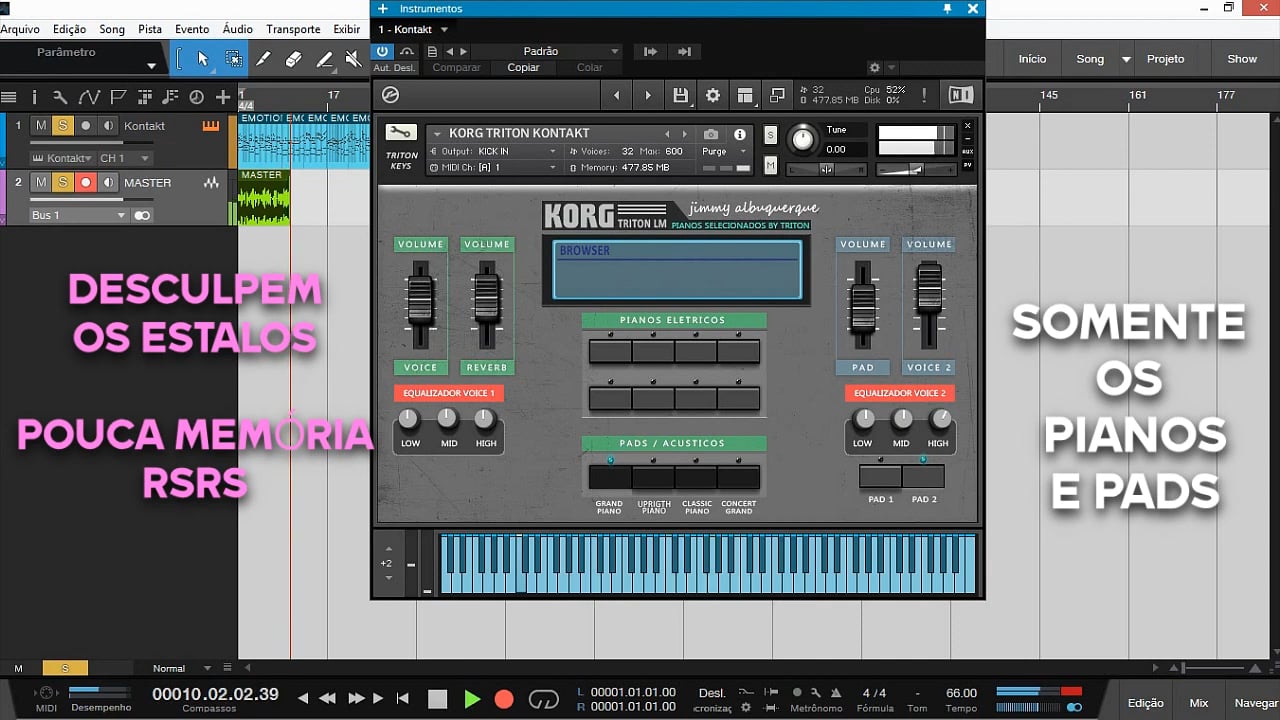Toggle the instrument power bypass button
The image size is (1280, 720).
coord(382,51)
